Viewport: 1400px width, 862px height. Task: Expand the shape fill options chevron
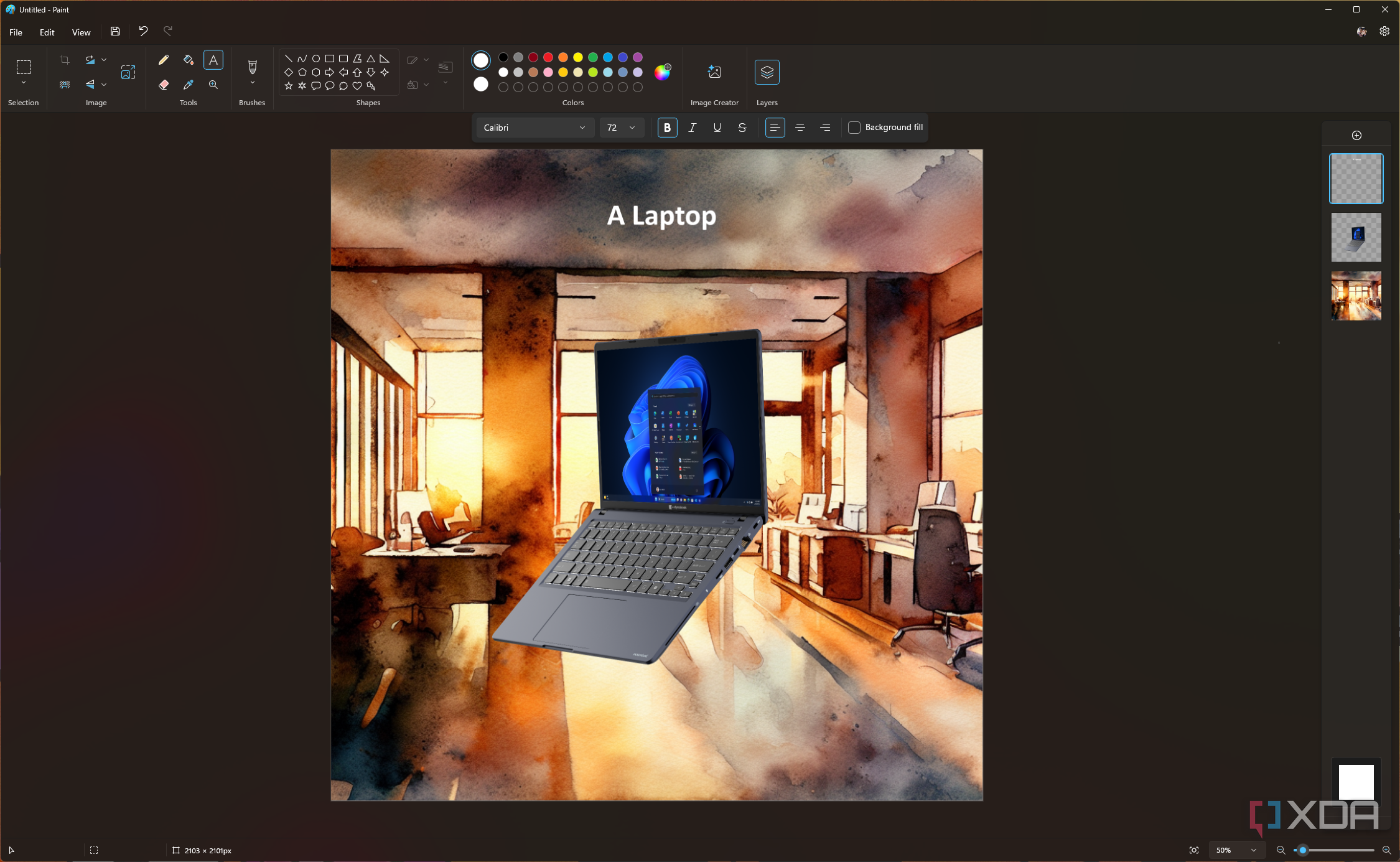426,85
